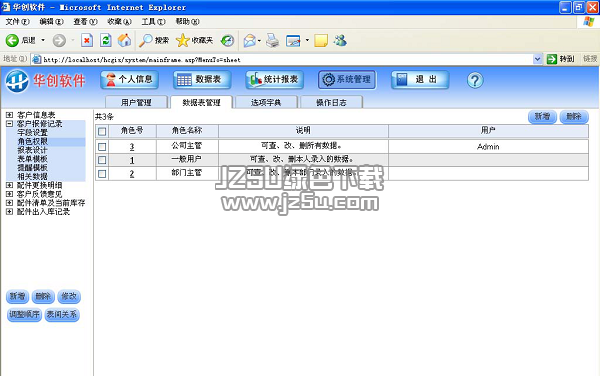Click the 系统管理 gear button
The image size is (600, 376).
click(x=347, y=80)
